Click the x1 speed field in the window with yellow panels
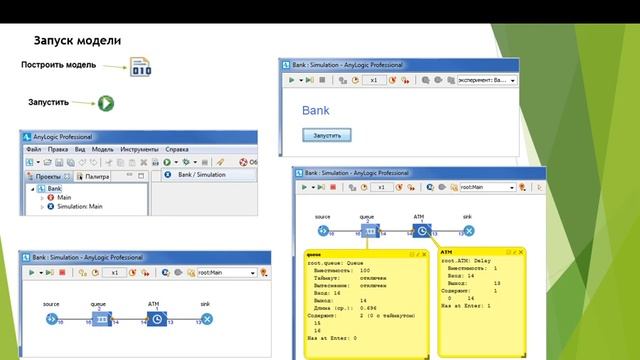The width and height of the screenshot is (640, 360). pyautogui.click(x=381, y=187)
